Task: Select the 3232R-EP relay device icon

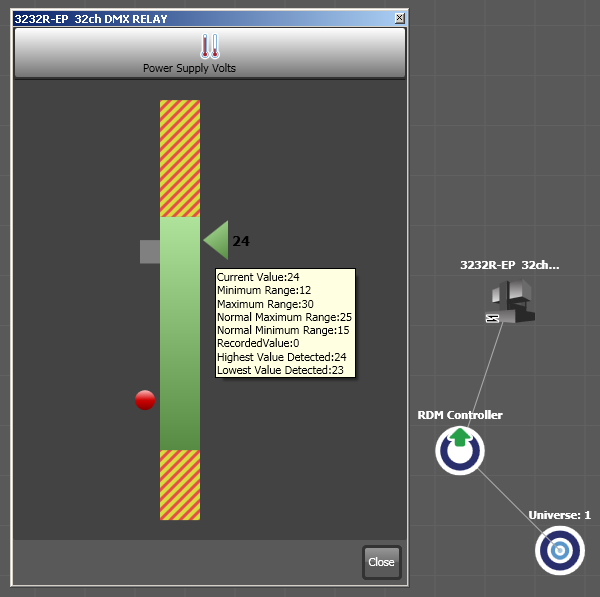Action: 509,299
